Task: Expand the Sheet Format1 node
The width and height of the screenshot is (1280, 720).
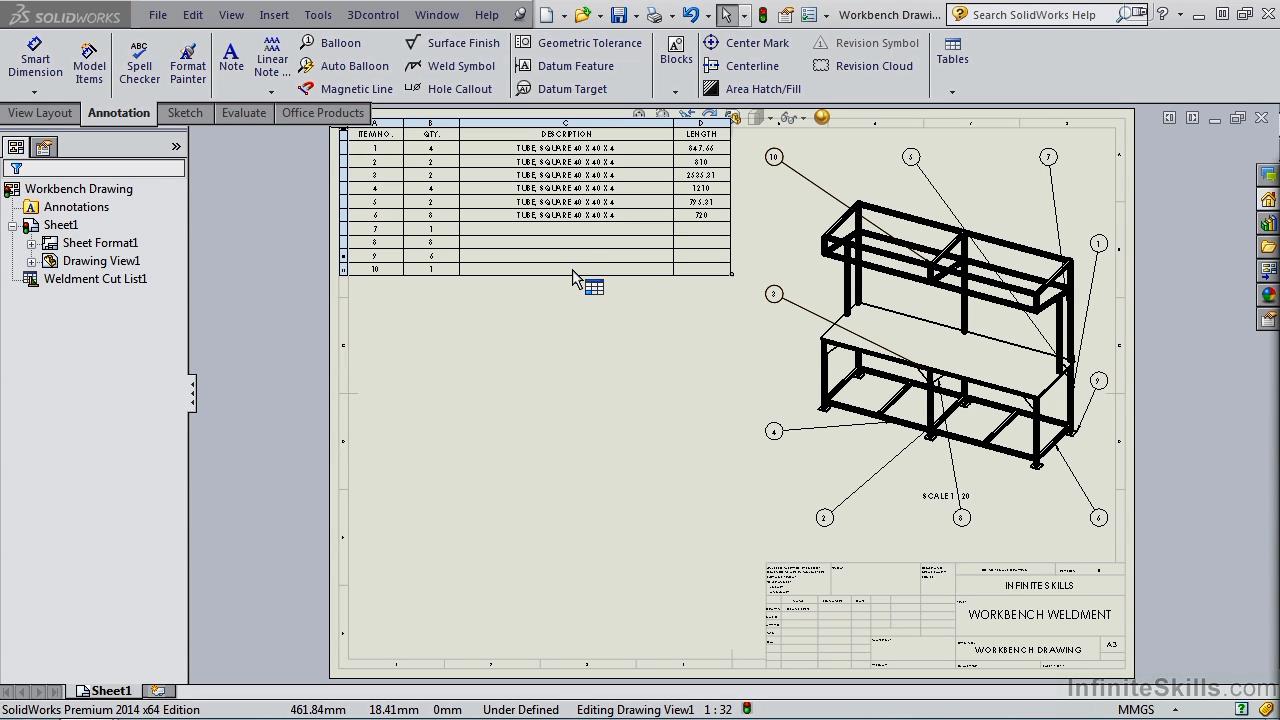Action: click(x=31, y=244)
